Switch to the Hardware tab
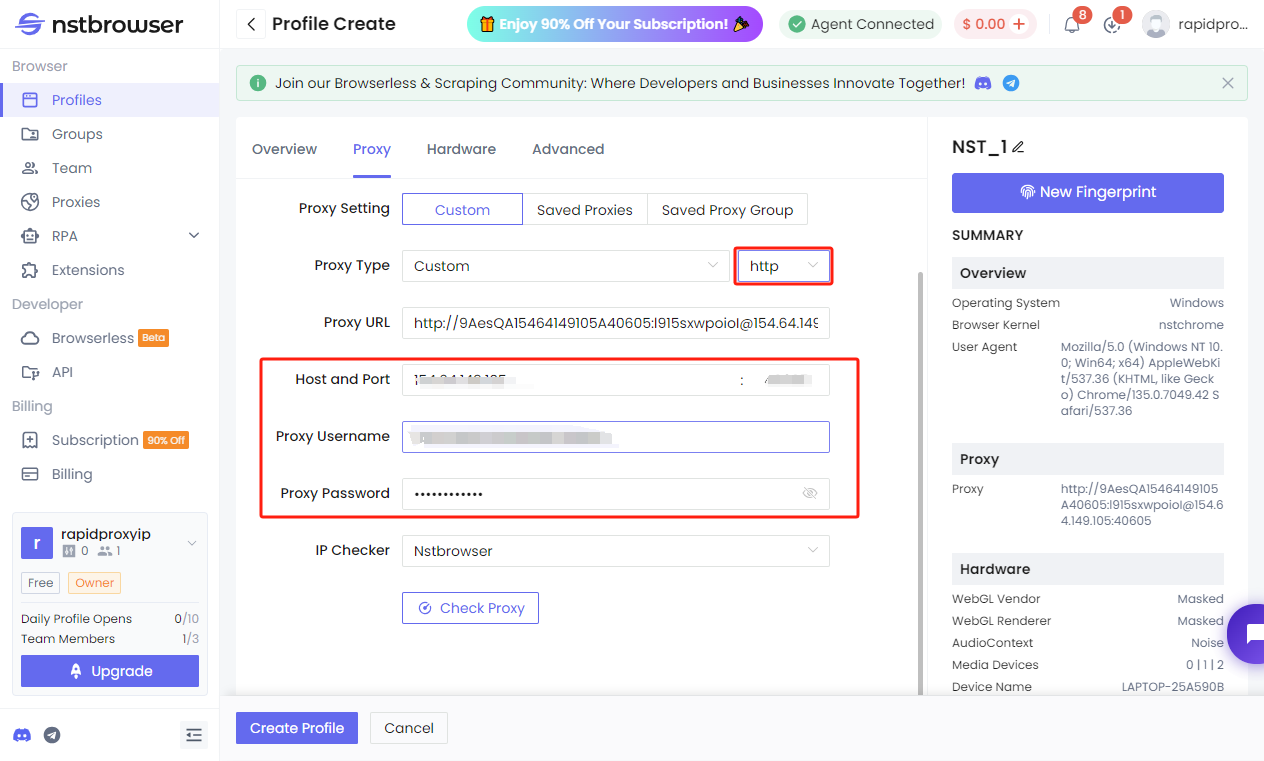Screen dimensions: 1264x761 (461, 149)
